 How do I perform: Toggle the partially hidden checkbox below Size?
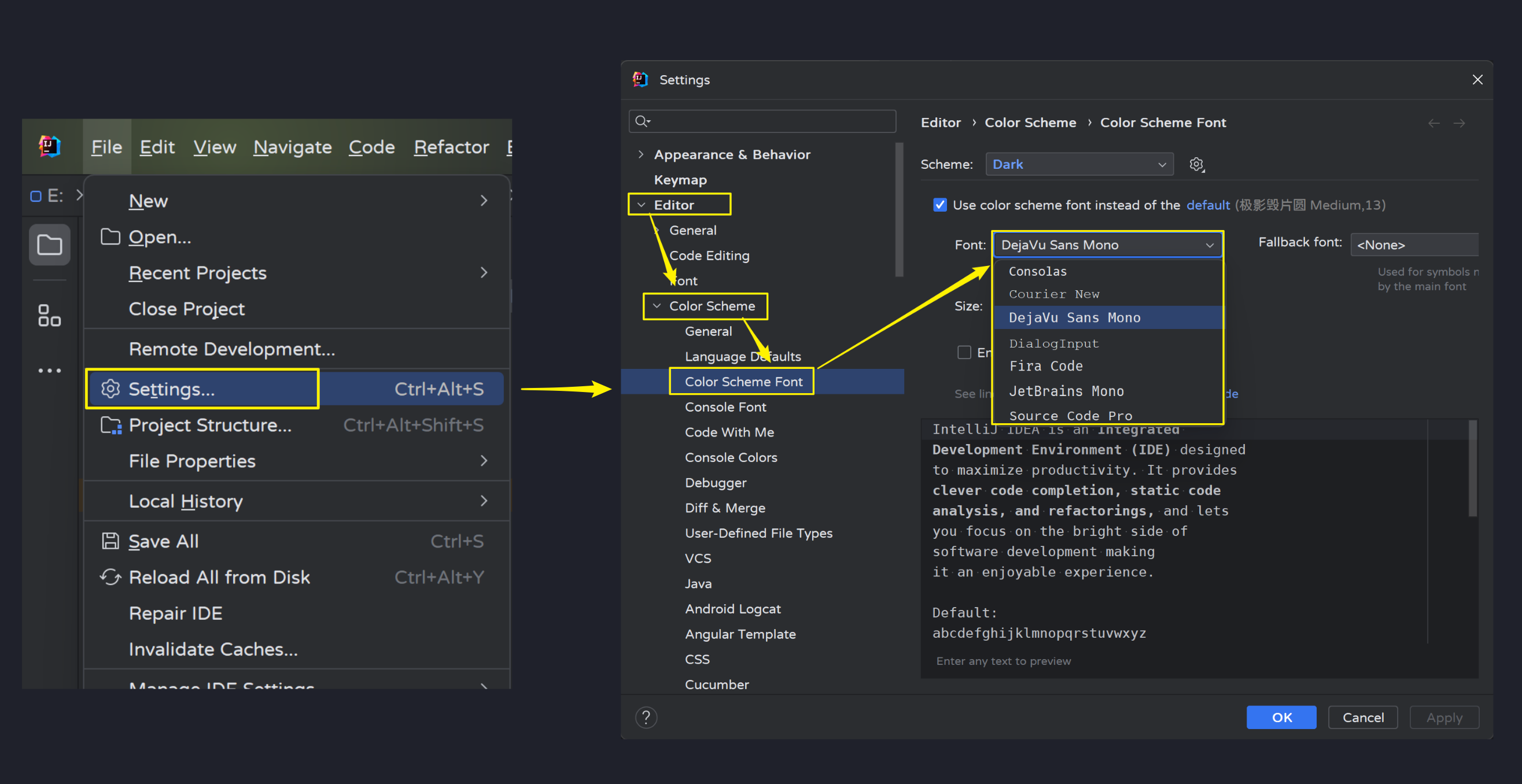(x=964, y=353)
